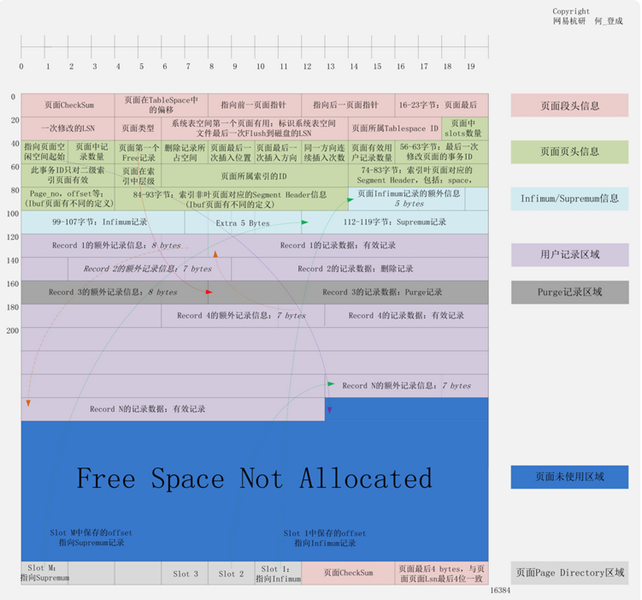Select the 页面Page Directory区域 legend box

pyautogui.click(x=570, y=573)
